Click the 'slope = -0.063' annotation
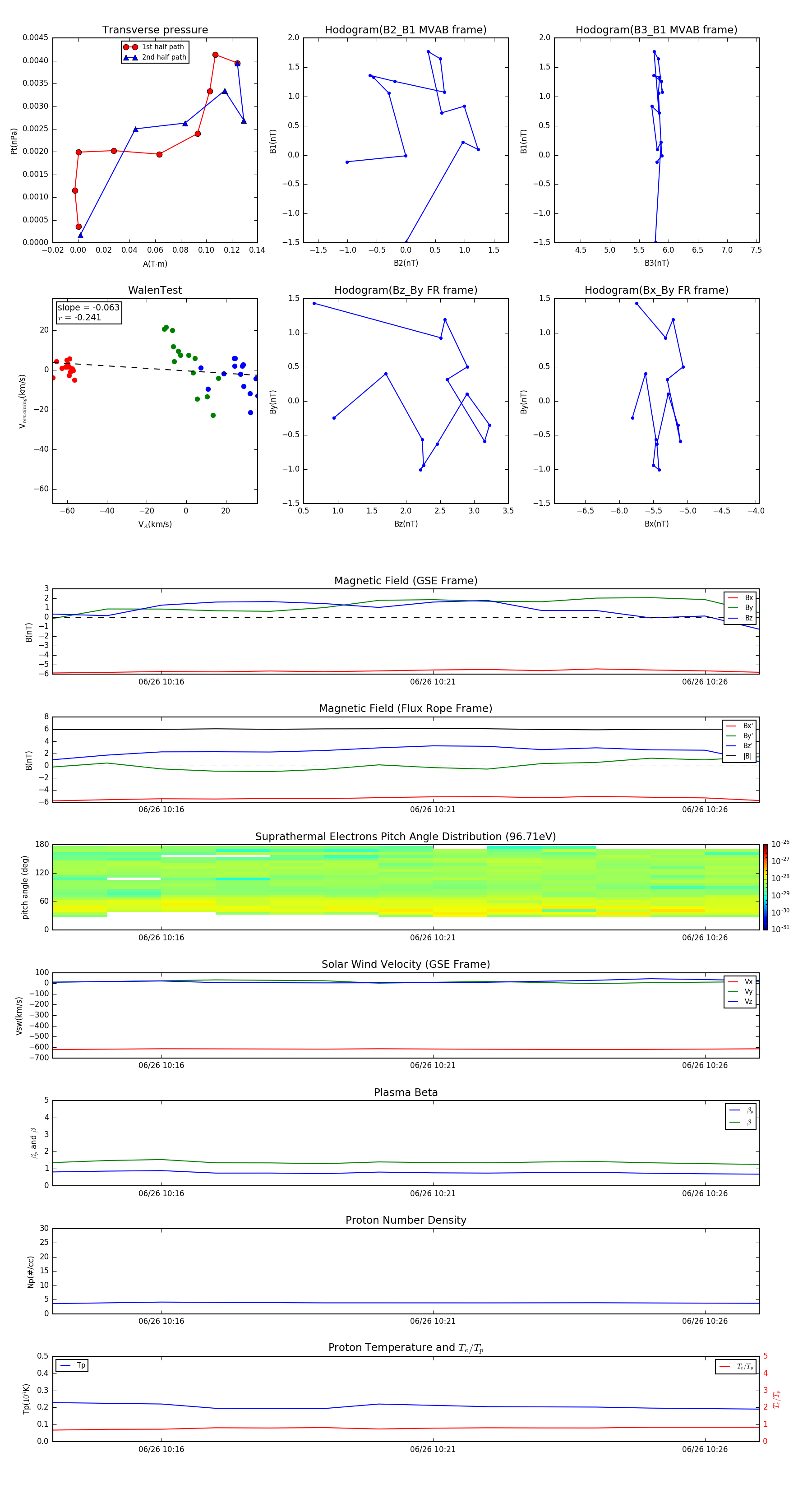This screenshot has height=1489, width=812. click(x=88, y=308)
